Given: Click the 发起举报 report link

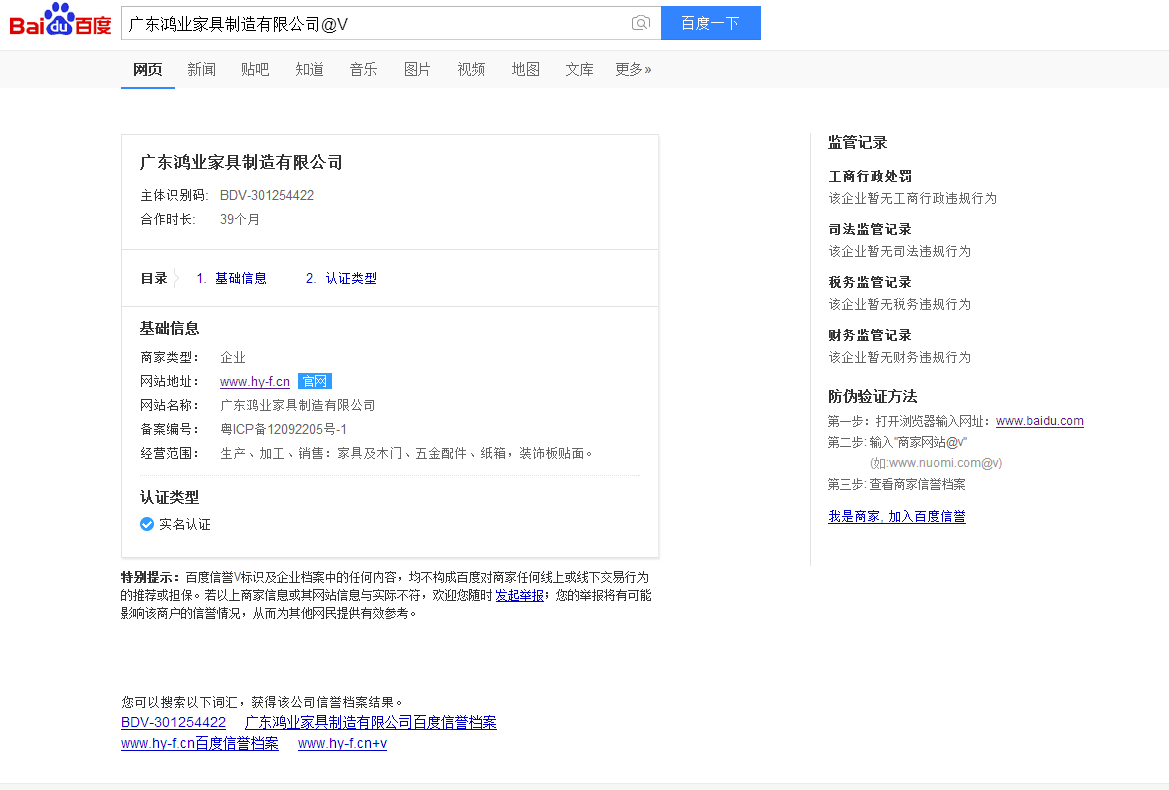Looking at the screenshot, I should pyautogui.click(x=519, y=594).
